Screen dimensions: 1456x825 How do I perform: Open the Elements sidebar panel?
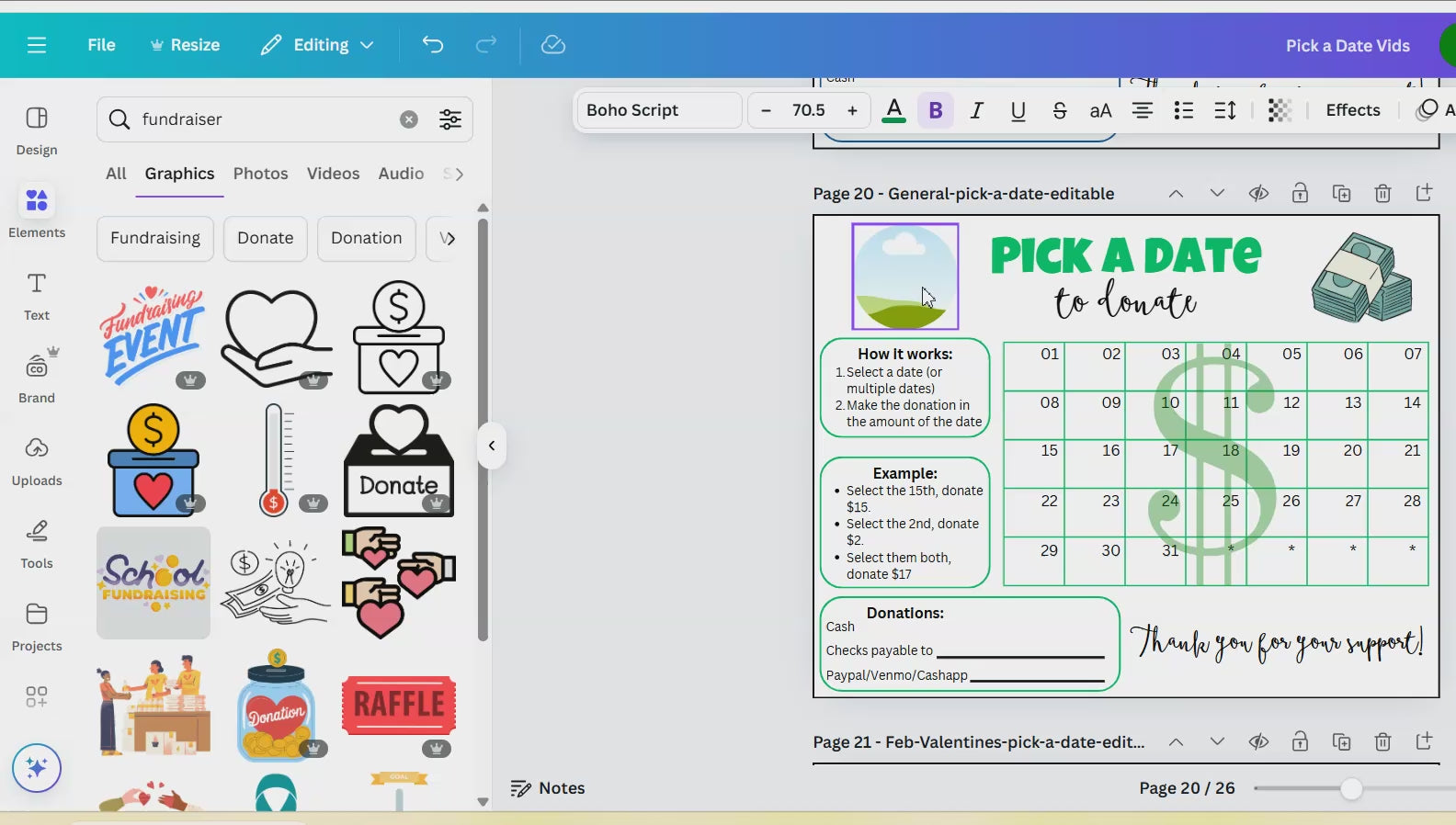tap(37, 211)
